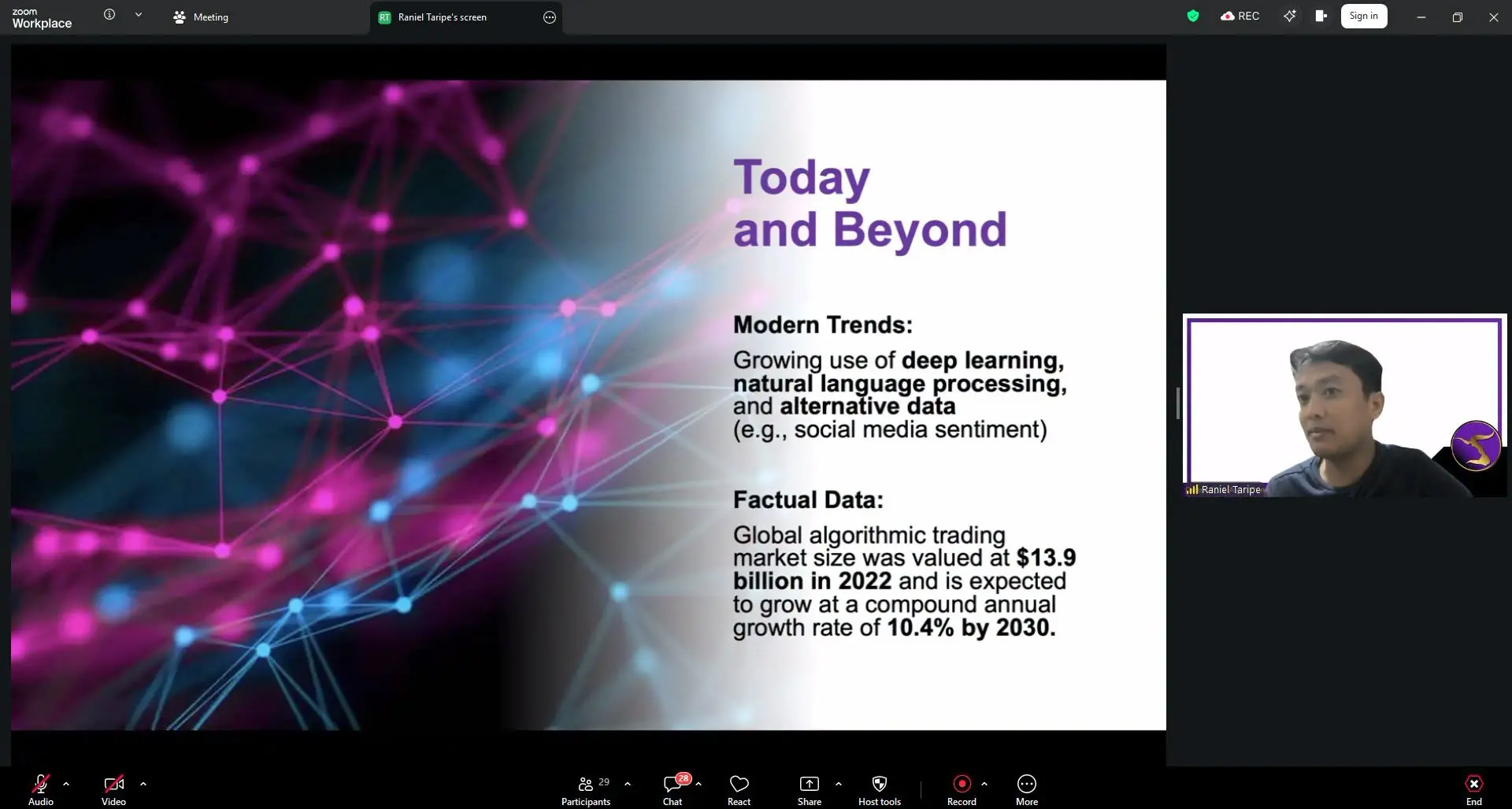Start Share screen

(x=810, y=789)
